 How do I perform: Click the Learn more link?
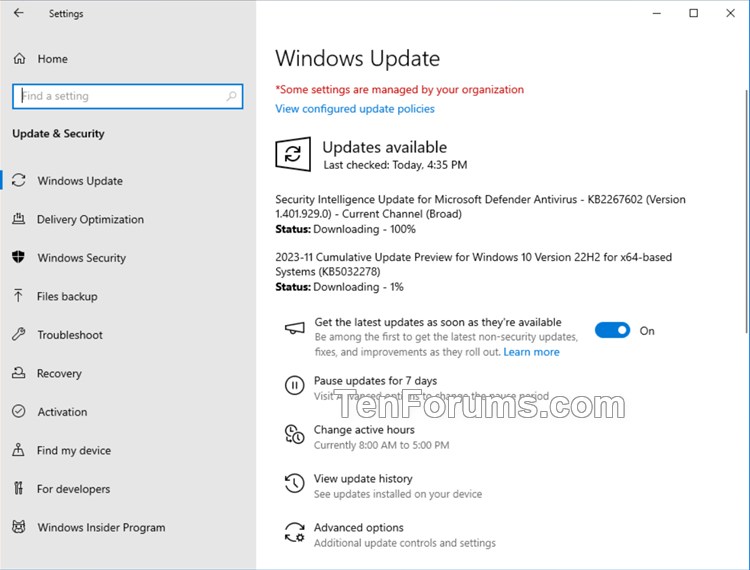pos(531,352)
